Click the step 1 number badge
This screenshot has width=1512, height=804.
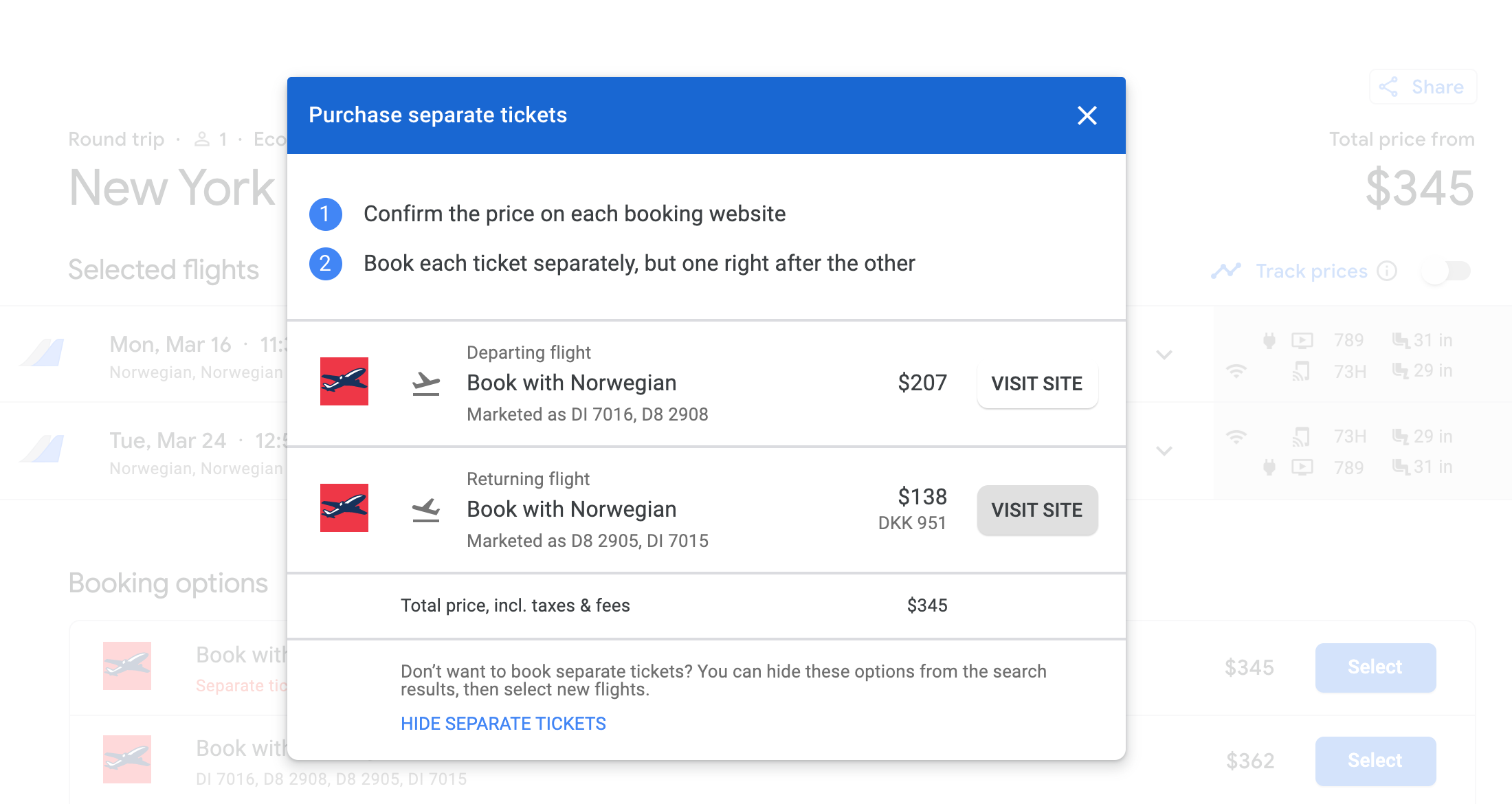pos(326,214)
